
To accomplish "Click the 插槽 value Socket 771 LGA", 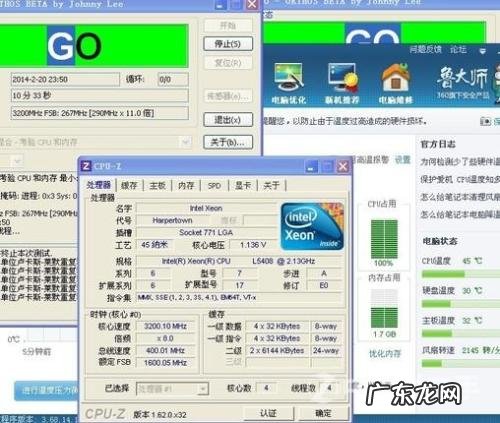I will coord(206,232).
